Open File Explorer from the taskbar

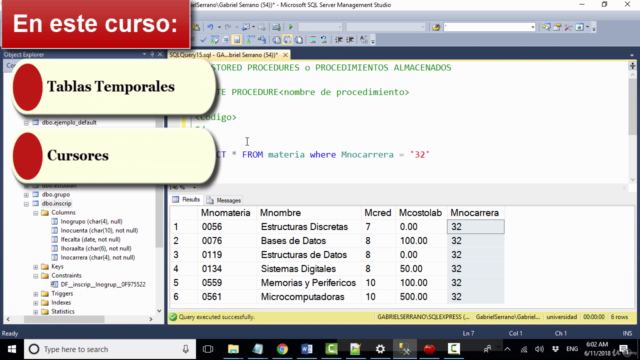[233, 349]
